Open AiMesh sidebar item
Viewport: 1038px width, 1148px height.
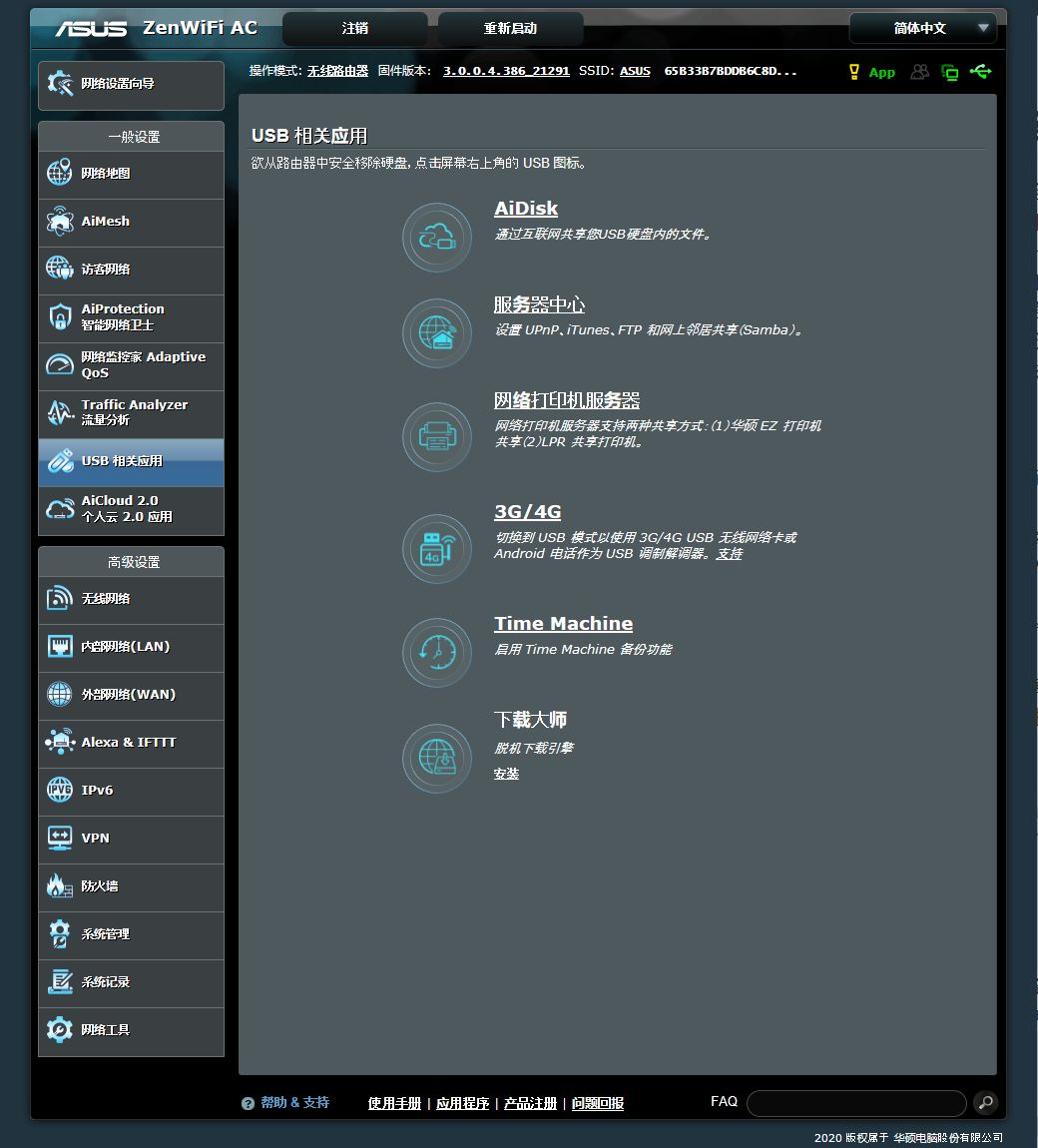[131, 222]
